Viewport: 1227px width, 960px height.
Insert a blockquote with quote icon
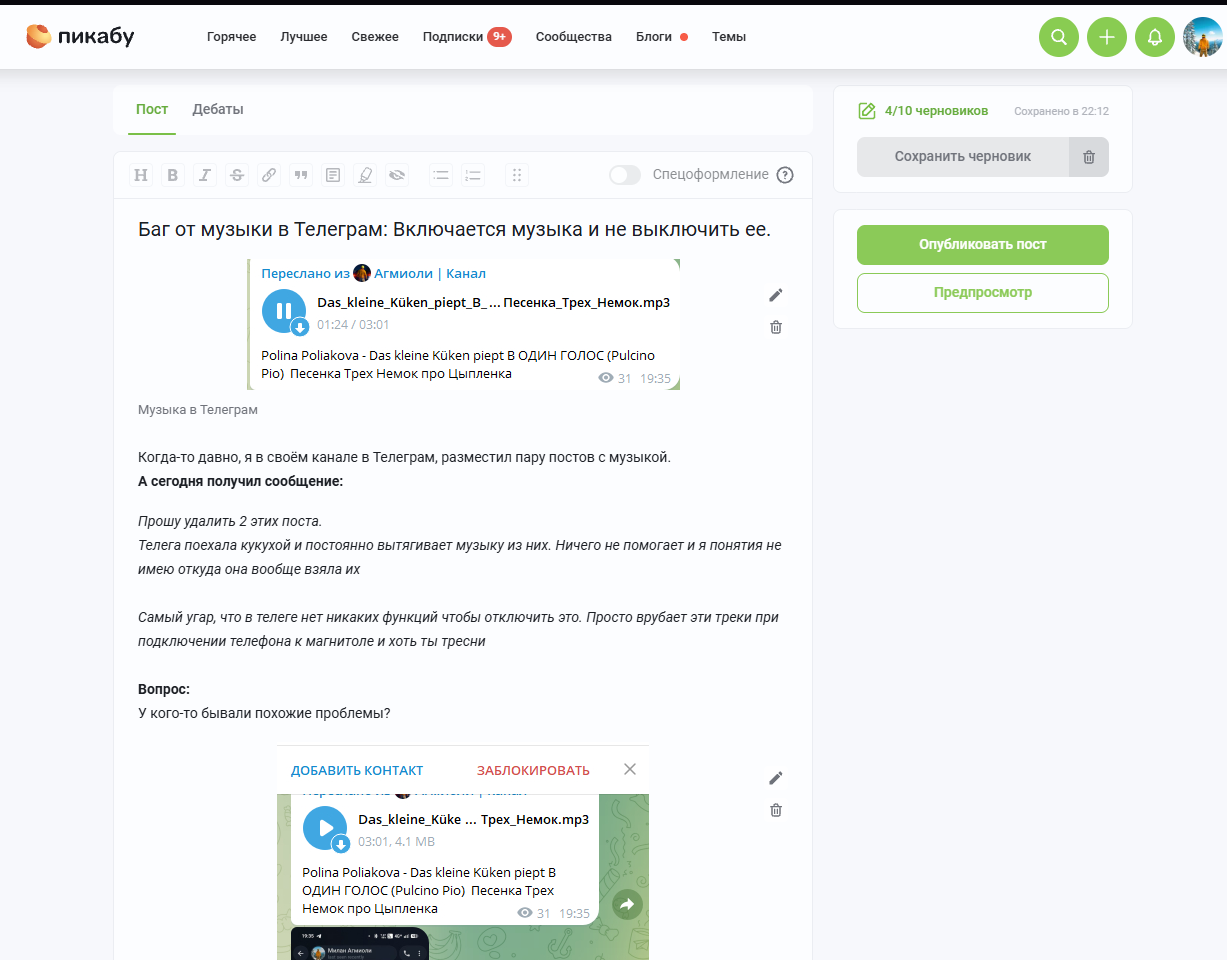pyautogui.click(x=301, y=175)
